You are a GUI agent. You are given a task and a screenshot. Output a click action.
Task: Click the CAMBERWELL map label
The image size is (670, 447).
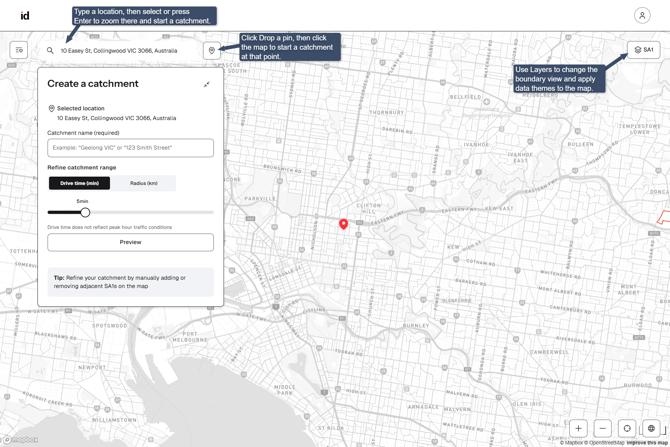click(x=550, y=352)
